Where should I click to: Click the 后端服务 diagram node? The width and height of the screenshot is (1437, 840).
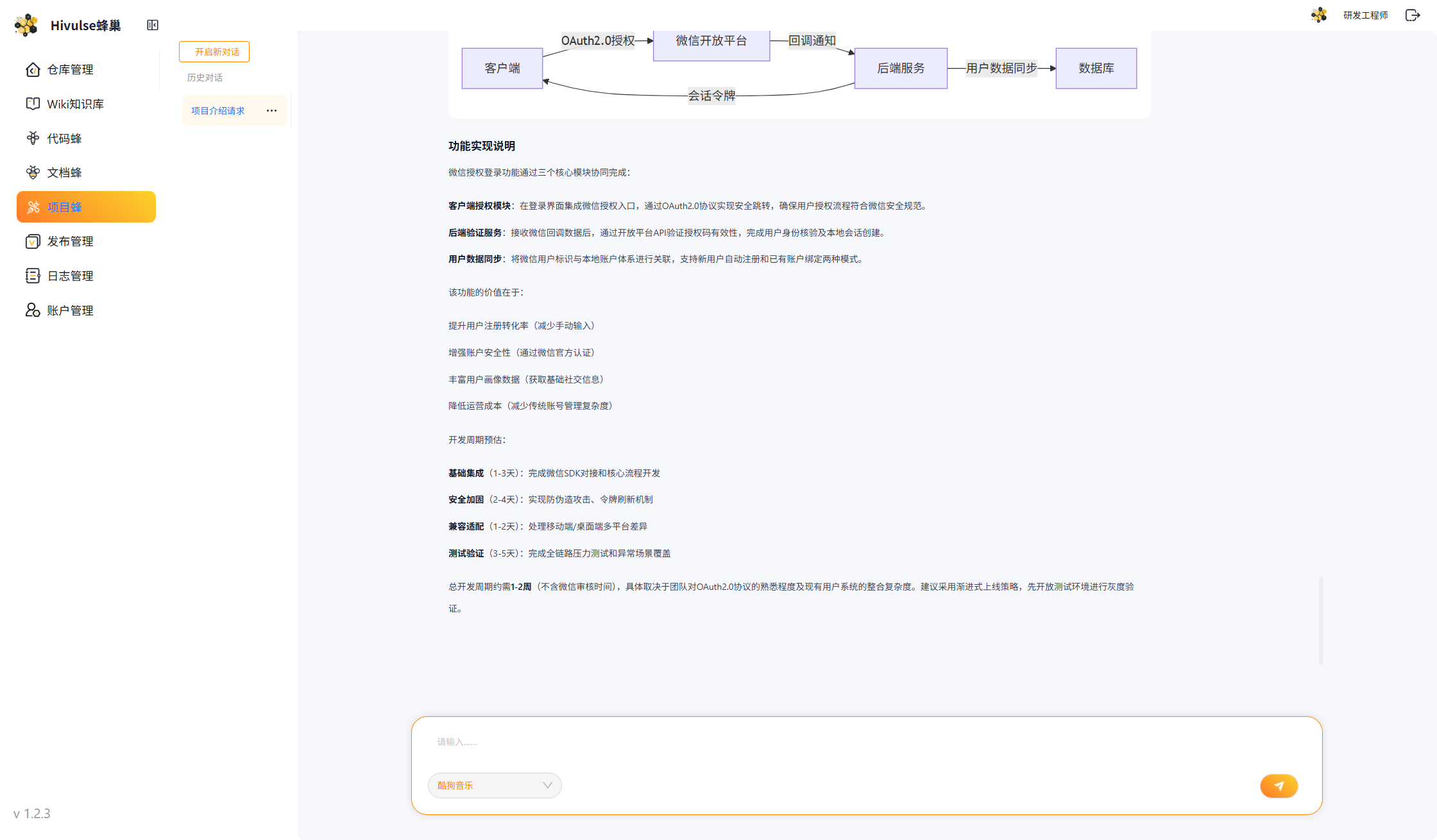click(901, 68)
